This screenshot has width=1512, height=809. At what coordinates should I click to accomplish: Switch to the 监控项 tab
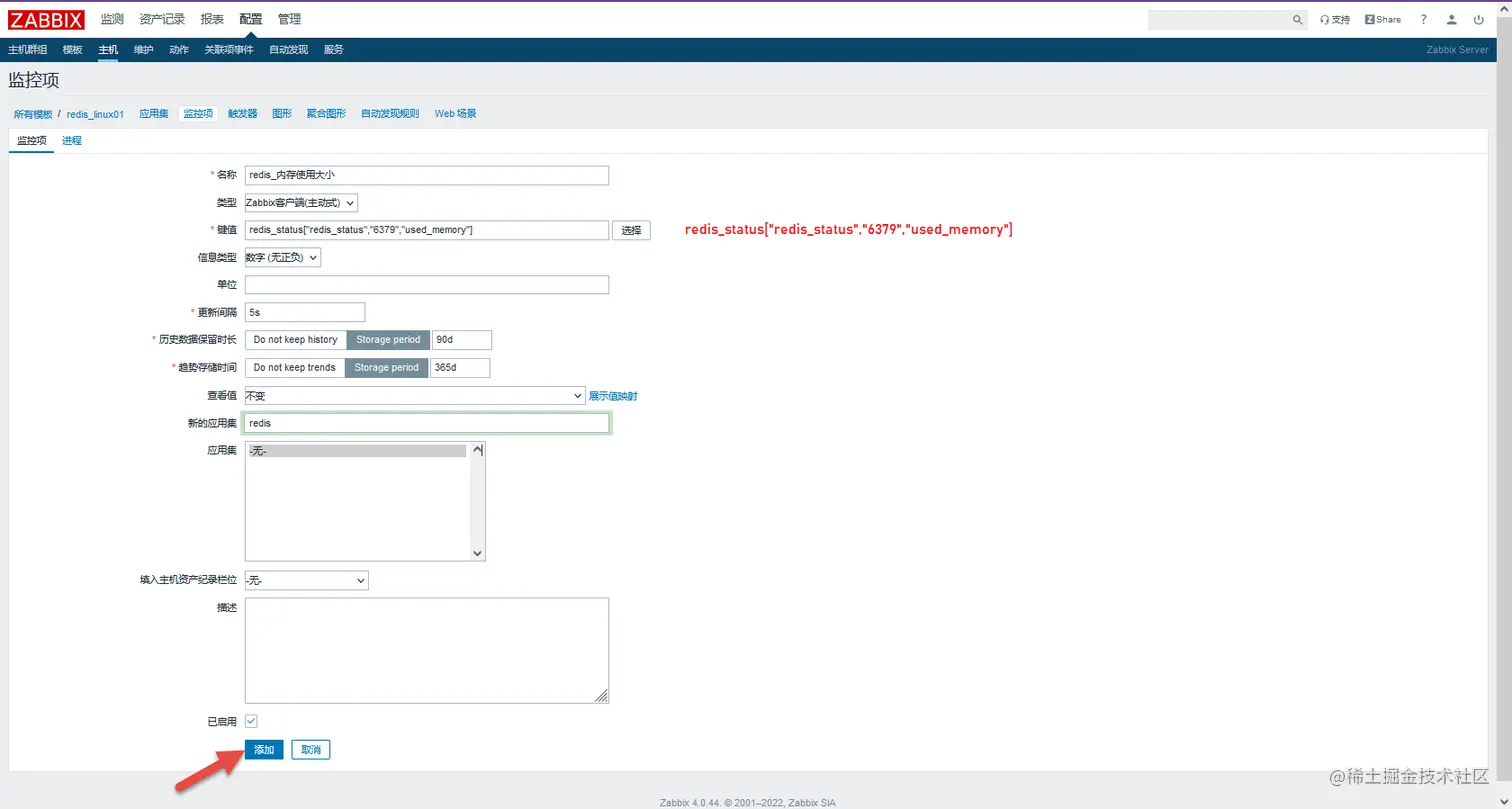31,141
